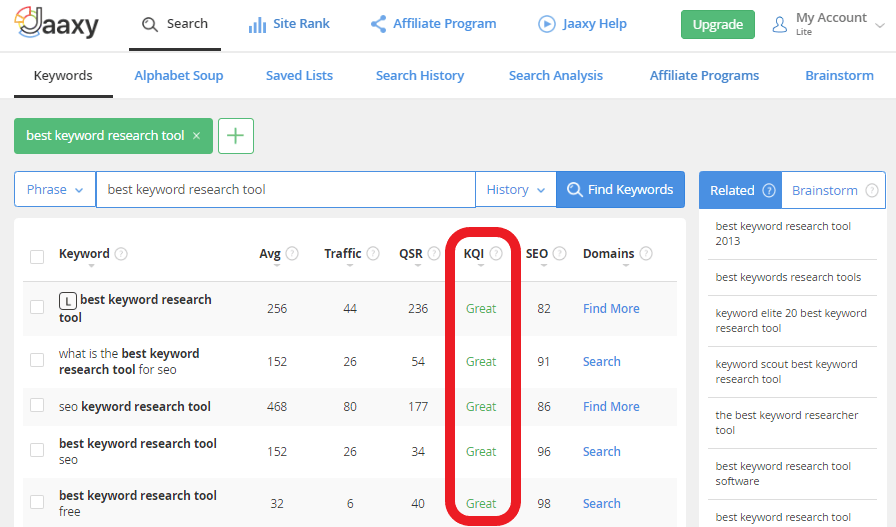This screenshot has width=896, height=527.
Task: Click the QSR column help icon
Action: 434,253
